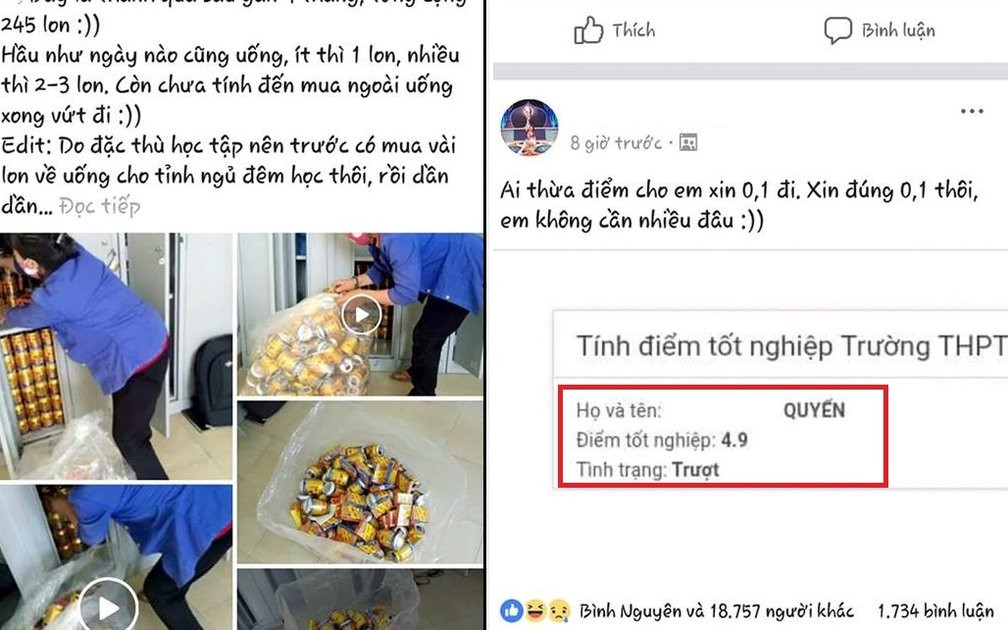The image size is (1008, 630).
Task: Open the poster's profile avatar
Action: pyautogui.click(x=529, y=128)
